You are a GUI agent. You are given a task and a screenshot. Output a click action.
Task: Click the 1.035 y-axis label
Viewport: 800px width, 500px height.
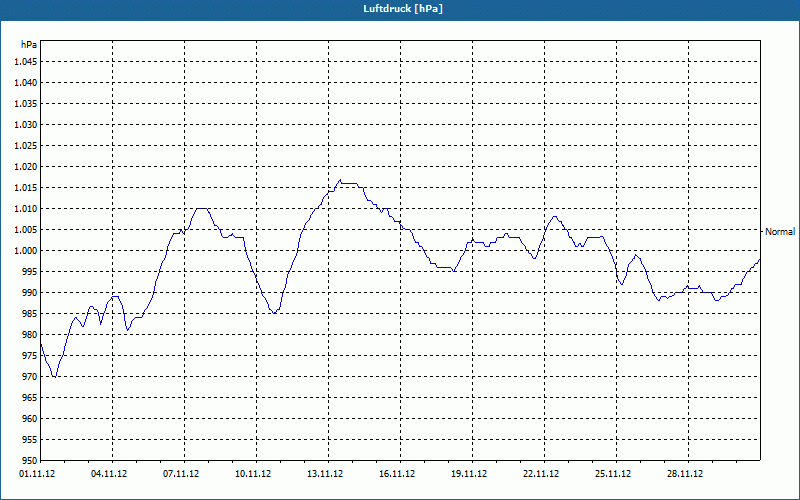[x=26, y=104]
